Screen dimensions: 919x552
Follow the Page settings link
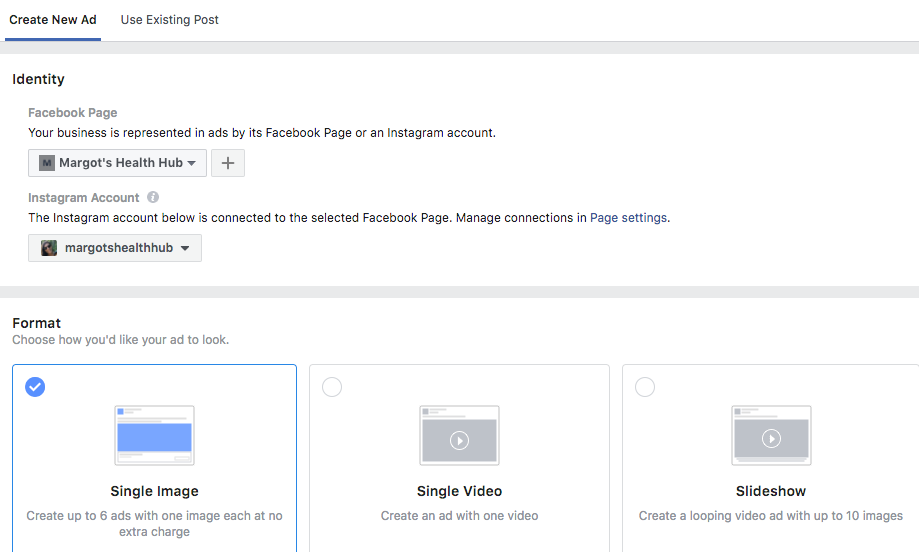coord(628,218)
